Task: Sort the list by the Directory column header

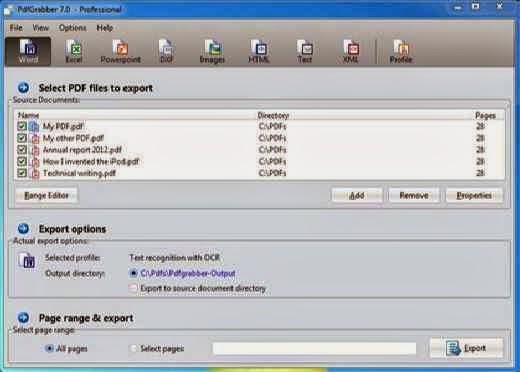Action: pyautogui.click(x=273, y=115)
